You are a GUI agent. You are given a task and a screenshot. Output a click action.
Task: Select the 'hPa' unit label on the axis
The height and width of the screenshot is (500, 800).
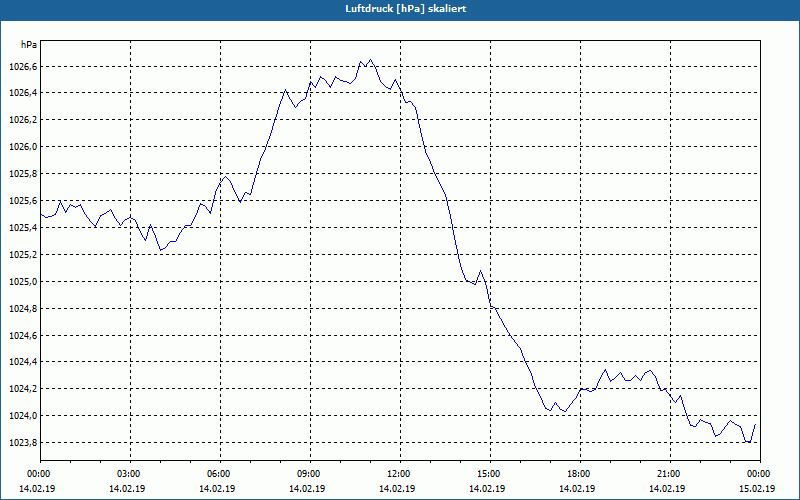tap(29, 45)
